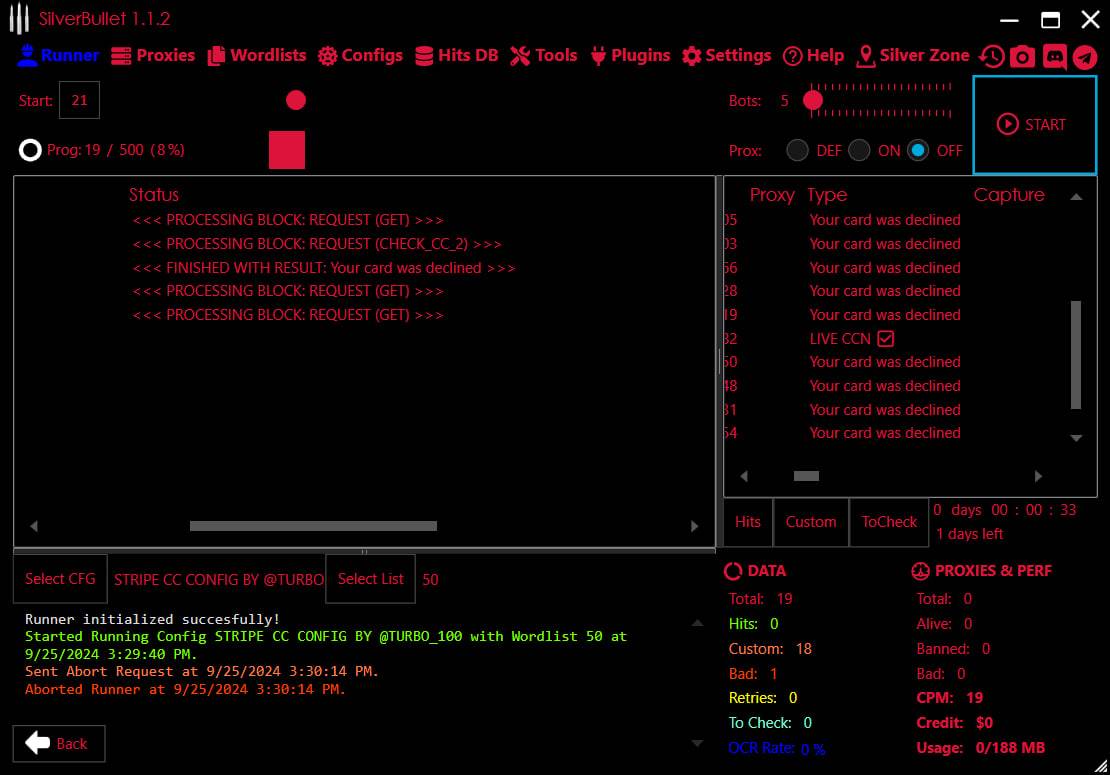This screenshot has height=775, width=1110.
Task: Switch to the Custom results tab
Action: [x=811, y=522]
